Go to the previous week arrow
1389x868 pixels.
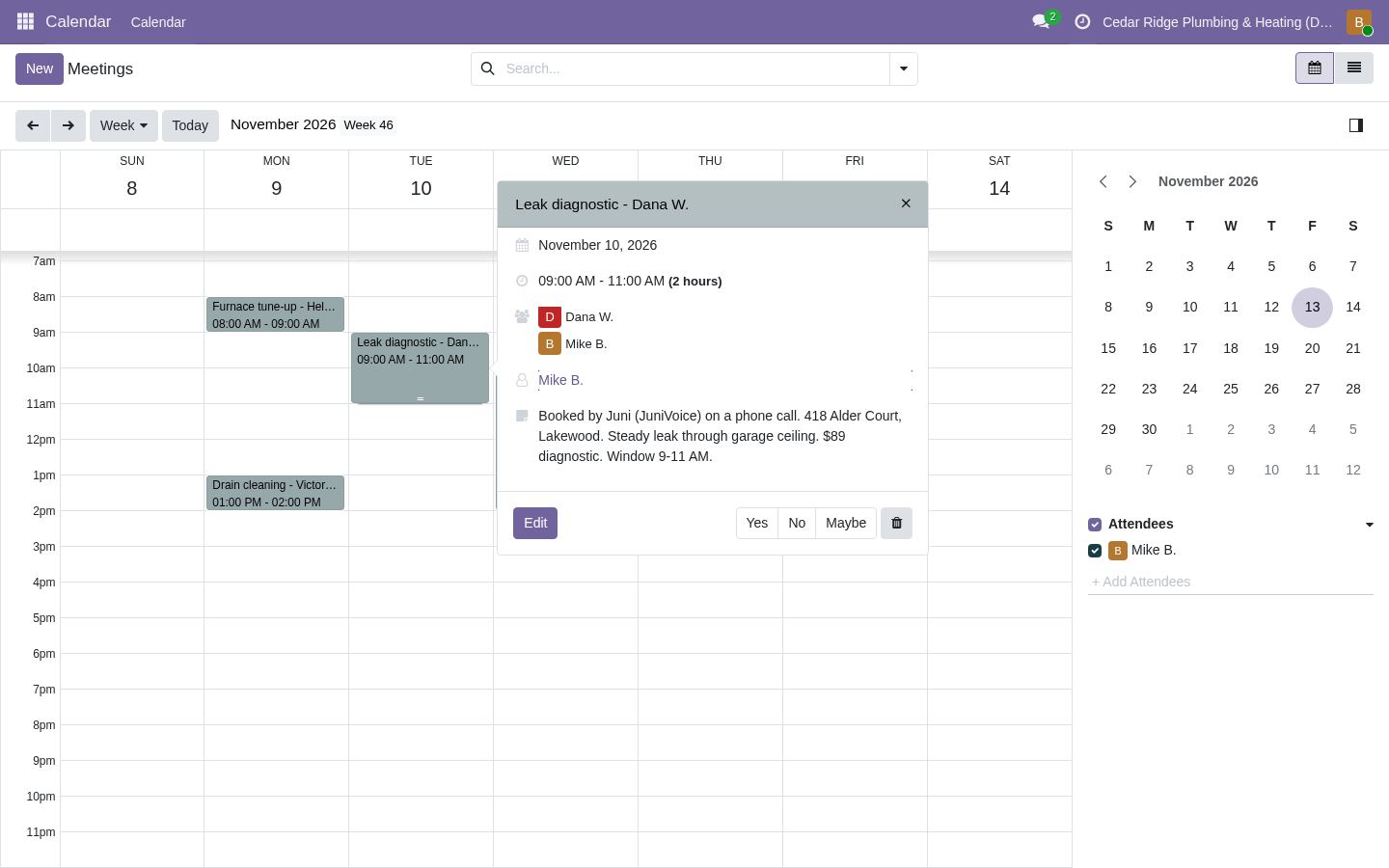pos(33,125)
